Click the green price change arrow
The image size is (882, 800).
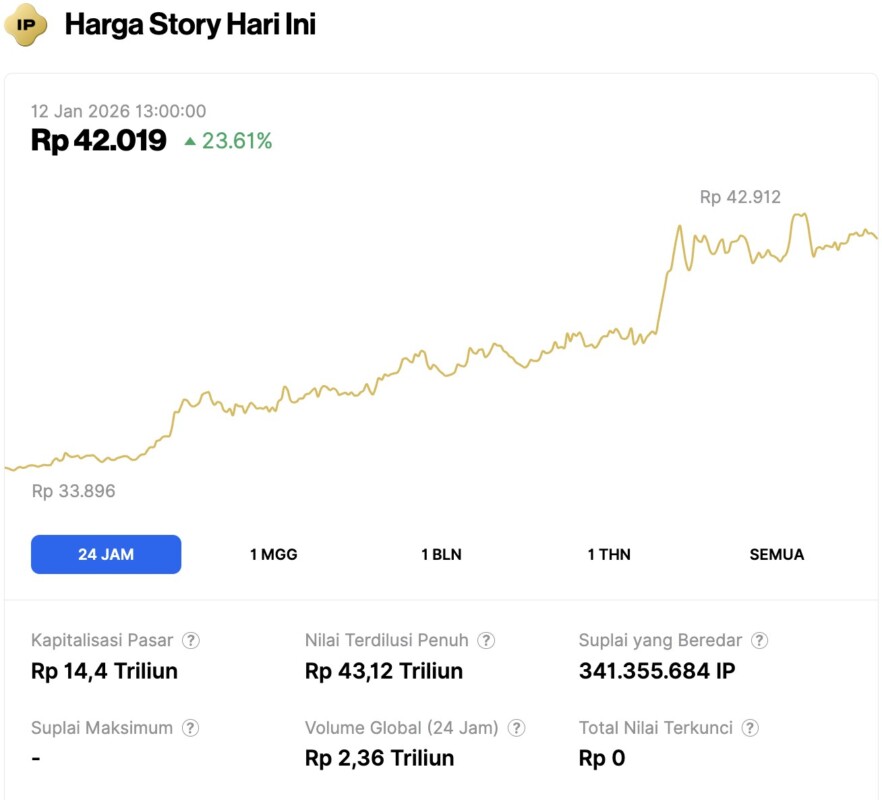[x=190, y=142]
